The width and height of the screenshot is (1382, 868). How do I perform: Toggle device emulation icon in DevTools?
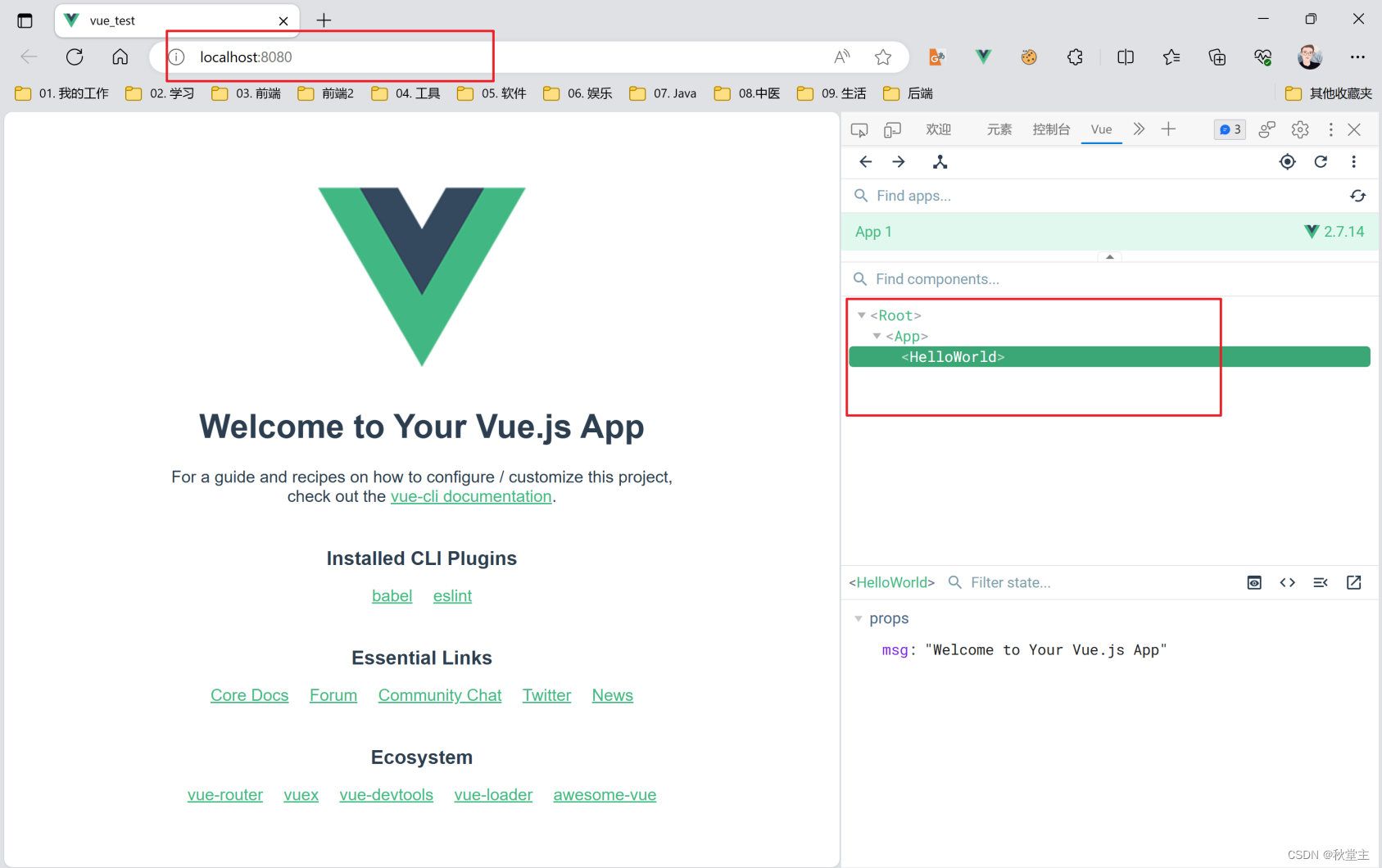pyautogui.click(x=892, y=129)
